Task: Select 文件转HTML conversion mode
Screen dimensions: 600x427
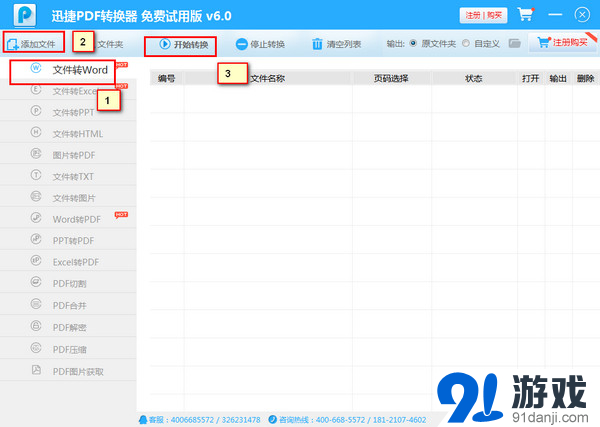Action: coord(68,134)
